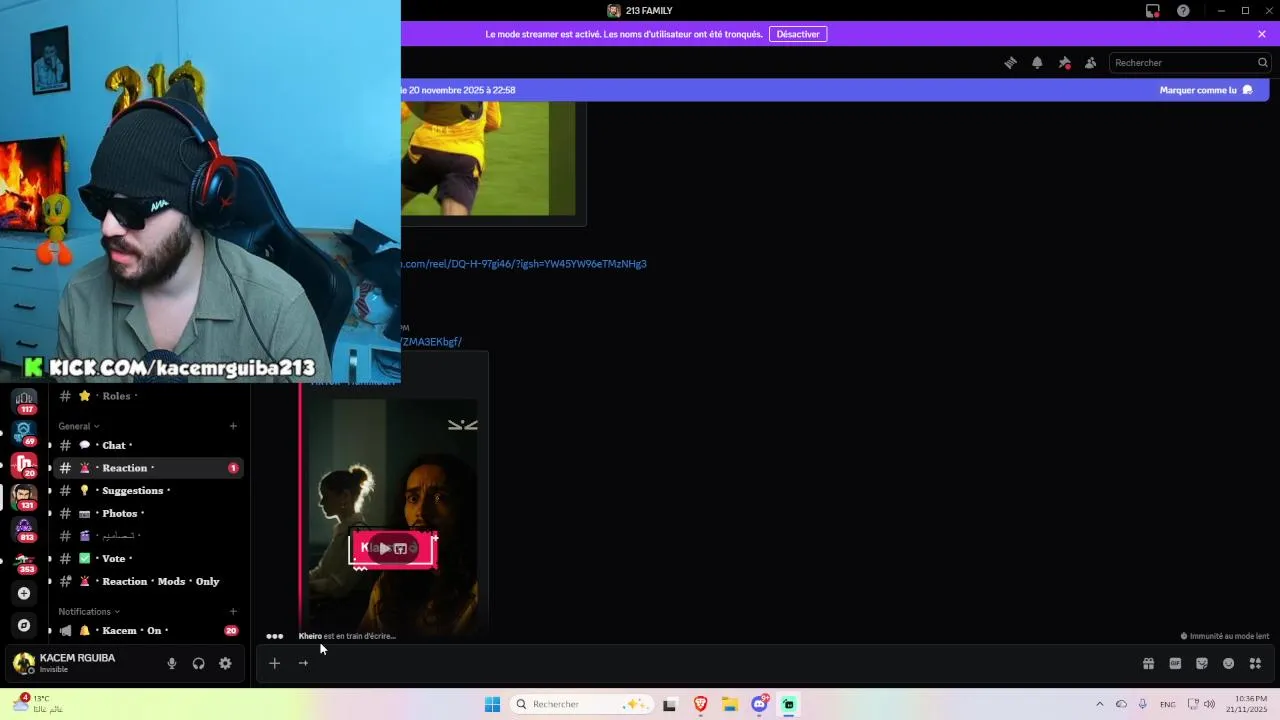Image resolution: width=1280 pixels, height=720 pixels.
Task: Dismiss the streamer mode banner
Action: (x=1262, y=34)
